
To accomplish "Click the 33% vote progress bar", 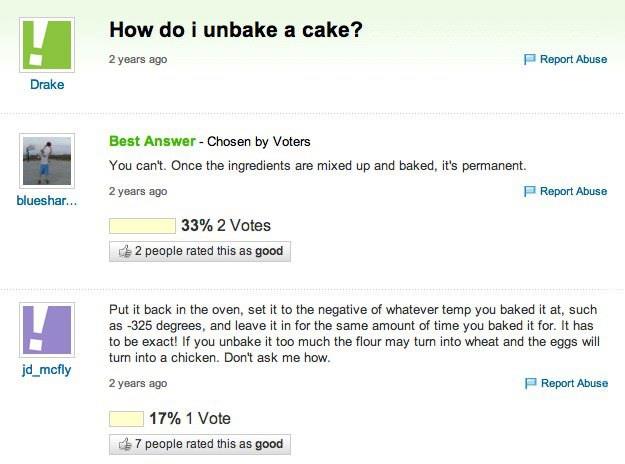I will click(142, 226).
